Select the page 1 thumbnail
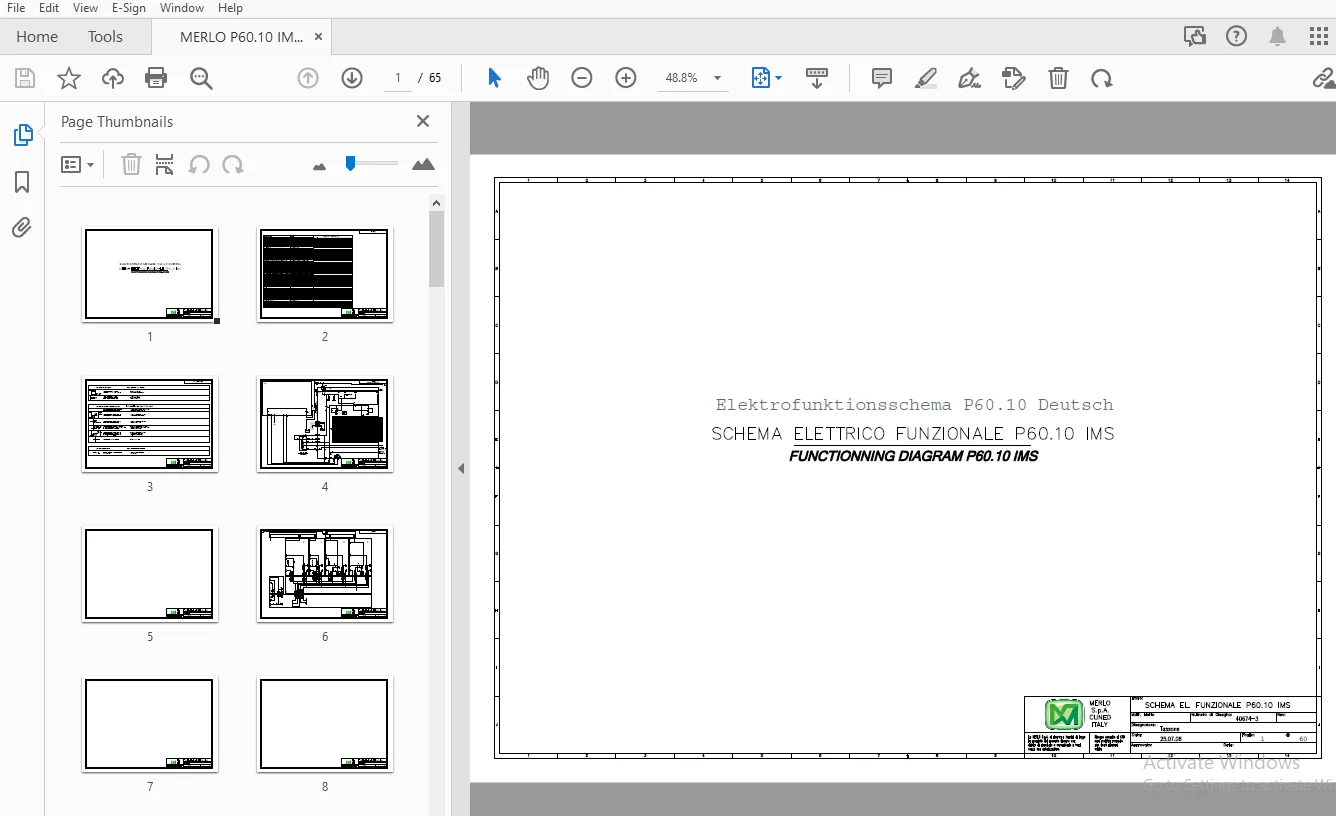This screenshot has width=1336, height=816. click(x=150, y=274)
